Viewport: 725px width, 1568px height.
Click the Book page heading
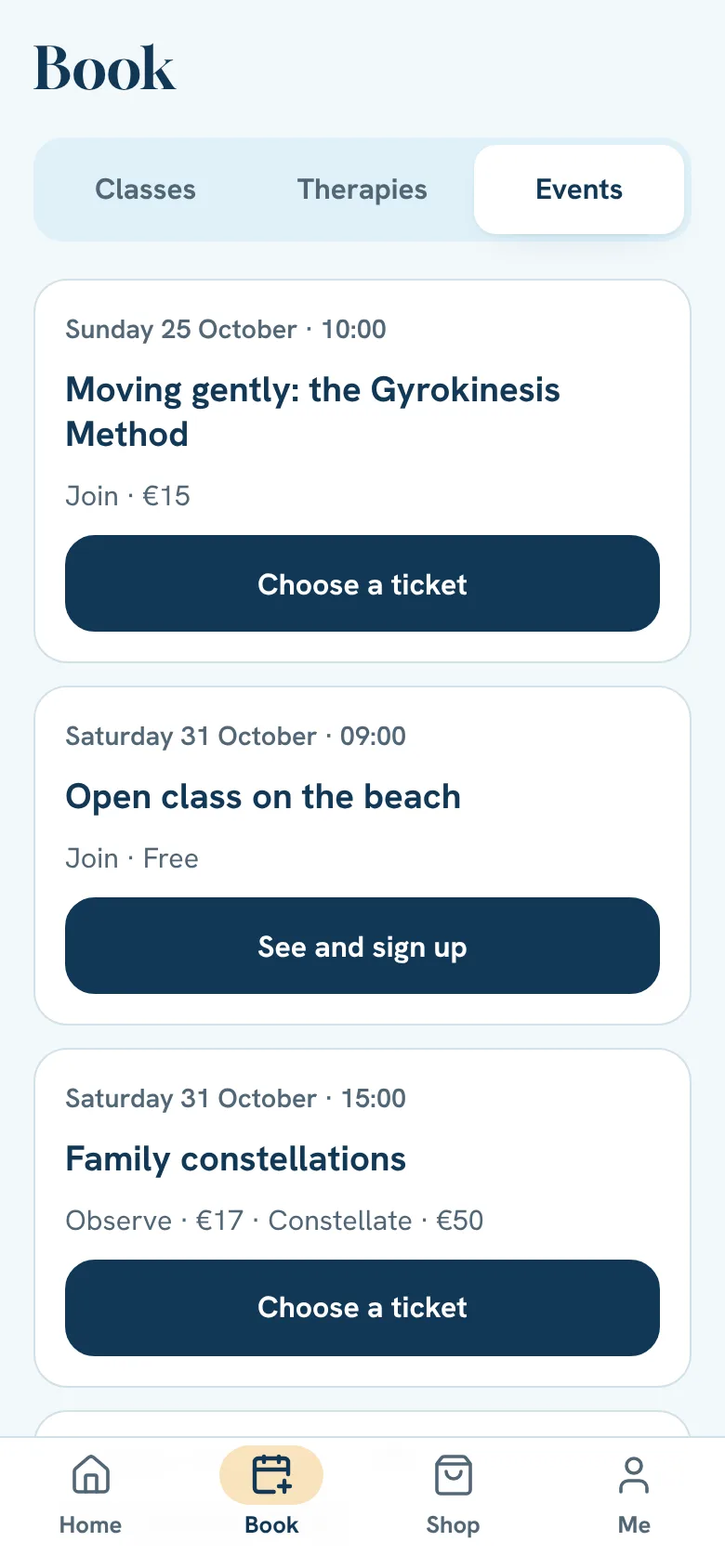tap(104, 68)
